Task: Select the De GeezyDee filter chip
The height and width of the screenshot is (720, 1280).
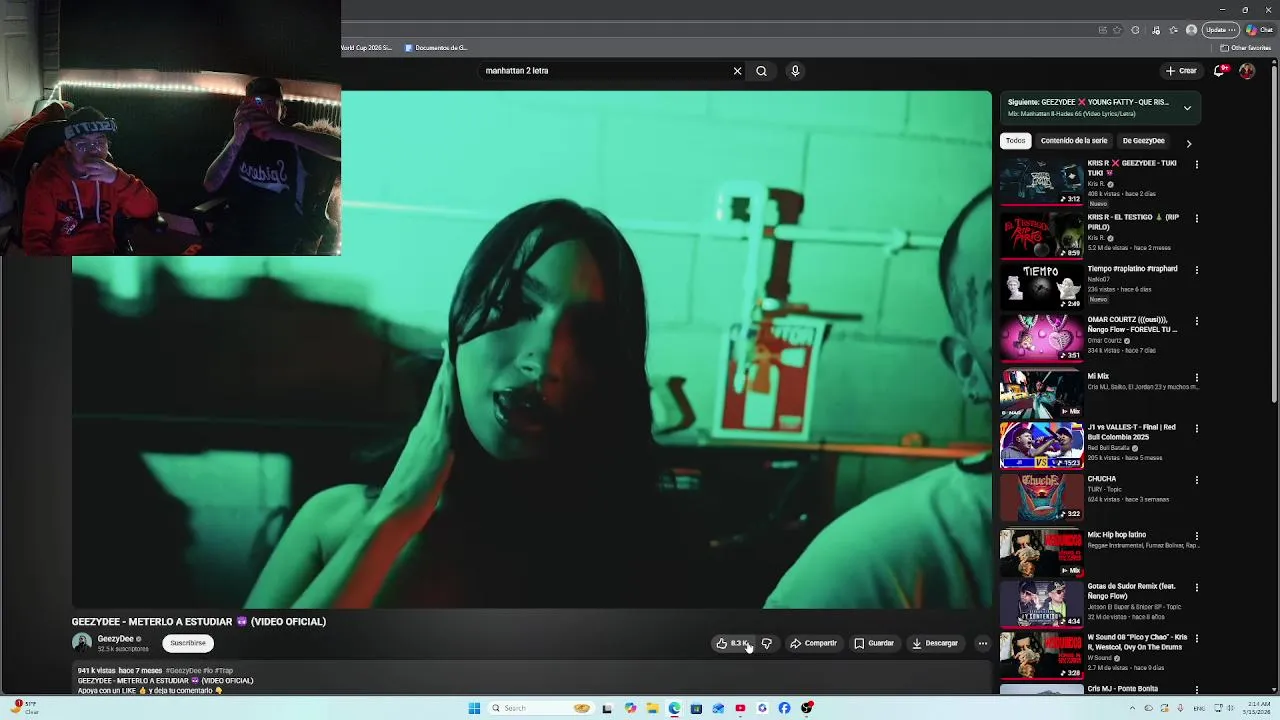Action: point(1143,141)
